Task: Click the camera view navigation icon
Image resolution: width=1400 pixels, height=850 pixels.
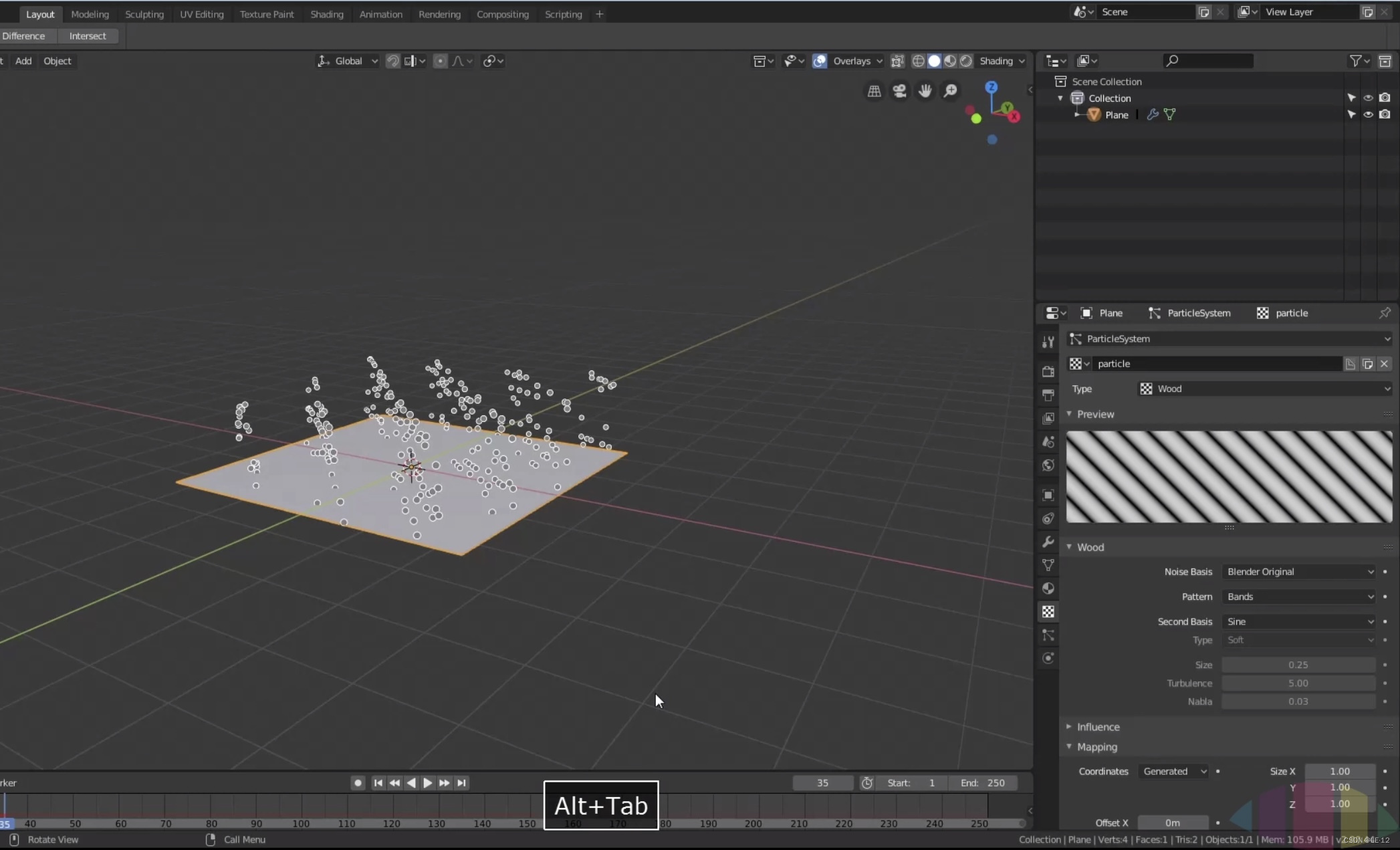Action: [x=899, y=91]
